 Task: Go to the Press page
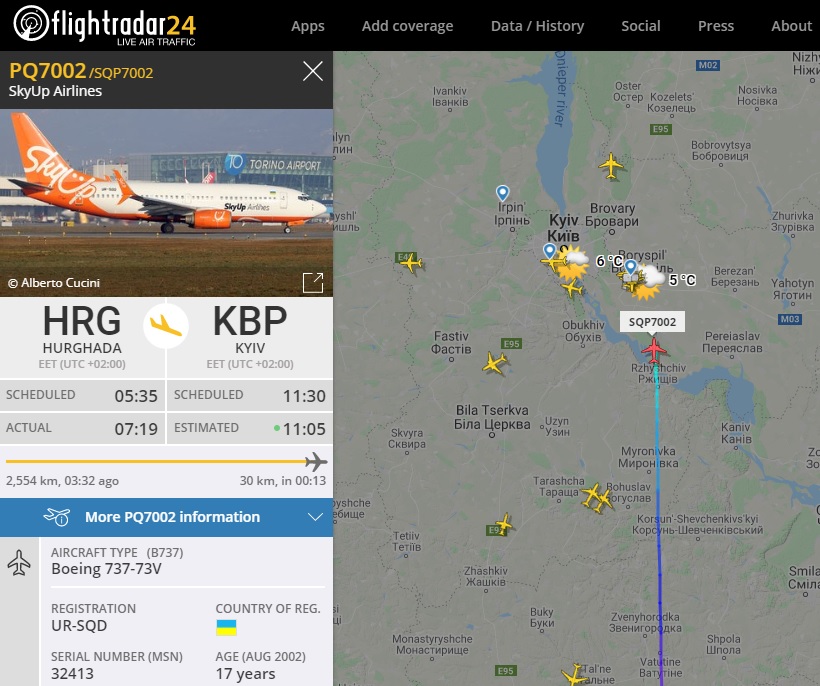coord(715,26)
